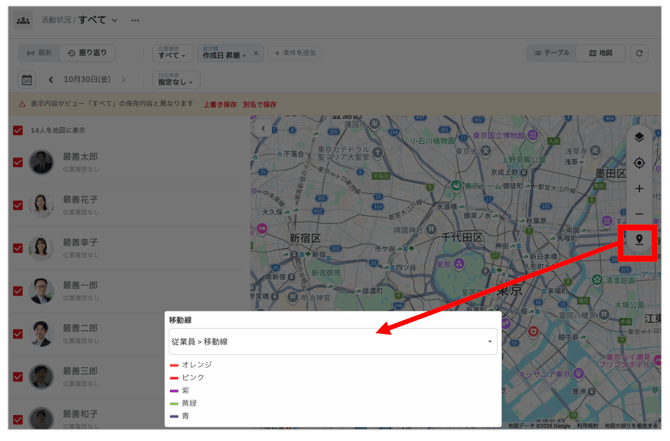Uncheck 14人を地図に表示 checkbox

18,130
